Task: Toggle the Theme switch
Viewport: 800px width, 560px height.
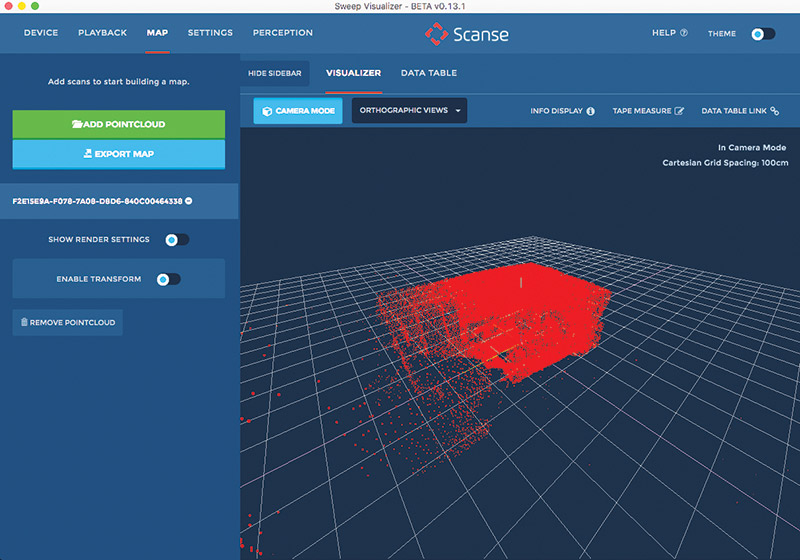Action: (763, 34)
